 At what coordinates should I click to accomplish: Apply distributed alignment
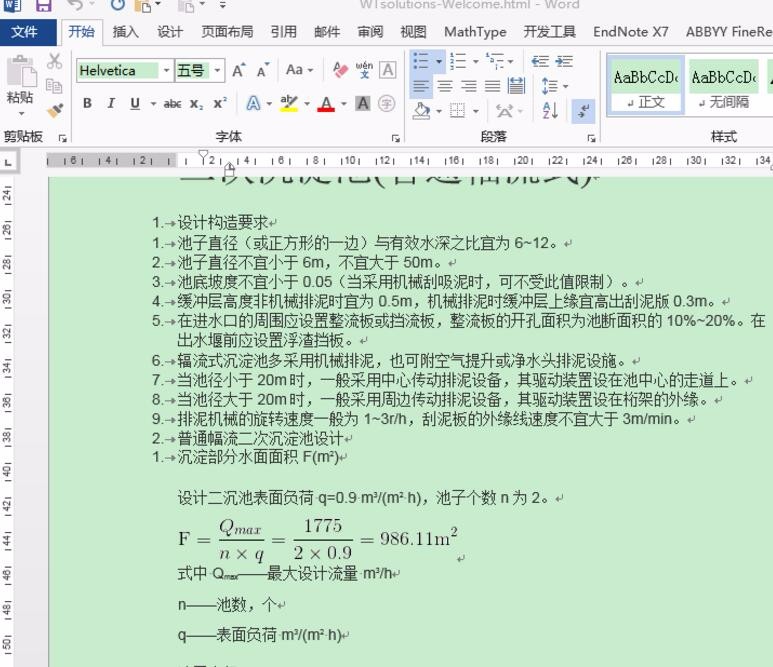[x=516, y=86]
